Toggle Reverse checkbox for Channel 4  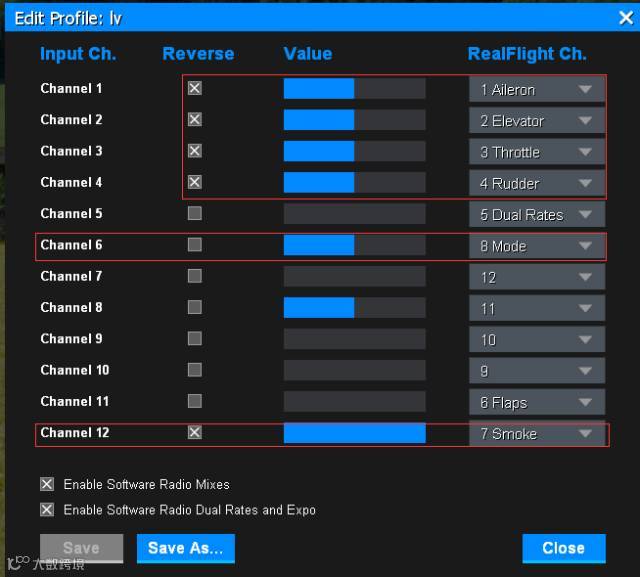[x=195, y=182]
